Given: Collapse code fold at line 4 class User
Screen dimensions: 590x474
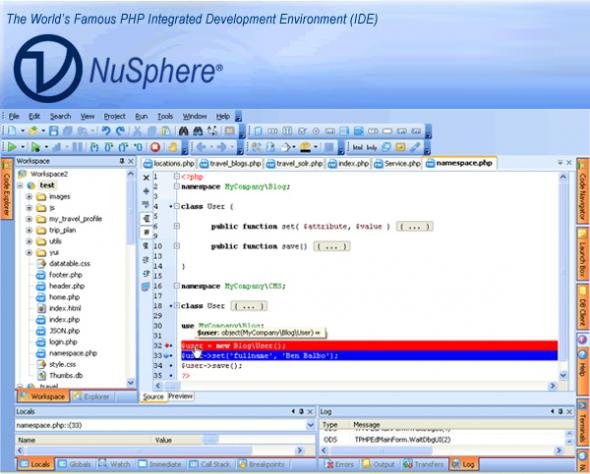Looking at the screenshot, I should [x=176, y=206].
